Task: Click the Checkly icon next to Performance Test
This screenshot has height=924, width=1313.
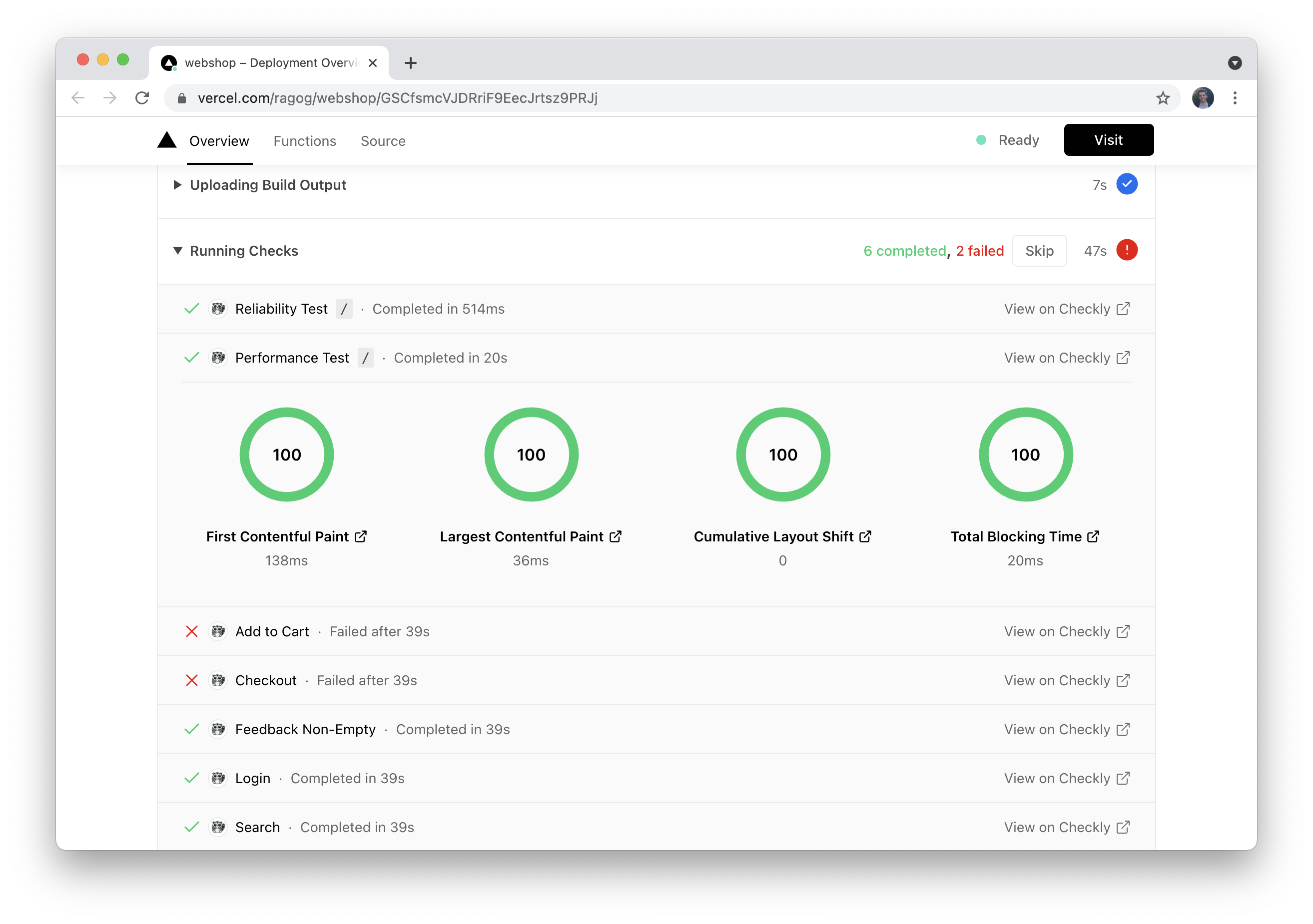Action: coord(217,357)
